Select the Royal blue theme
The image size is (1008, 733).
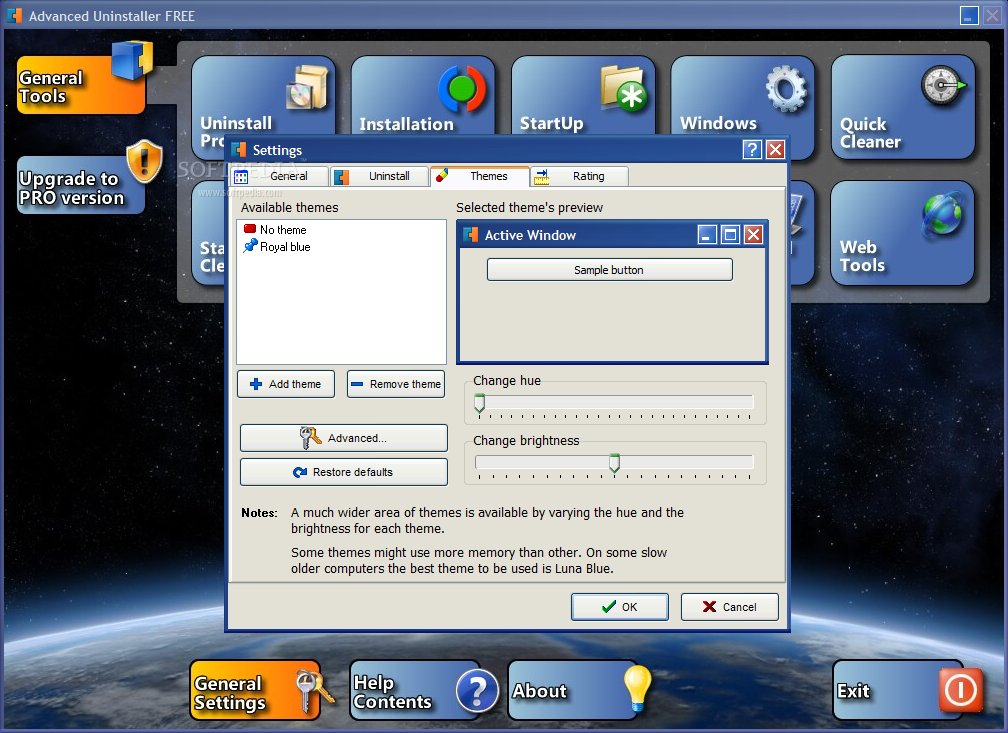pyautogui.click(x=277, y=247)
